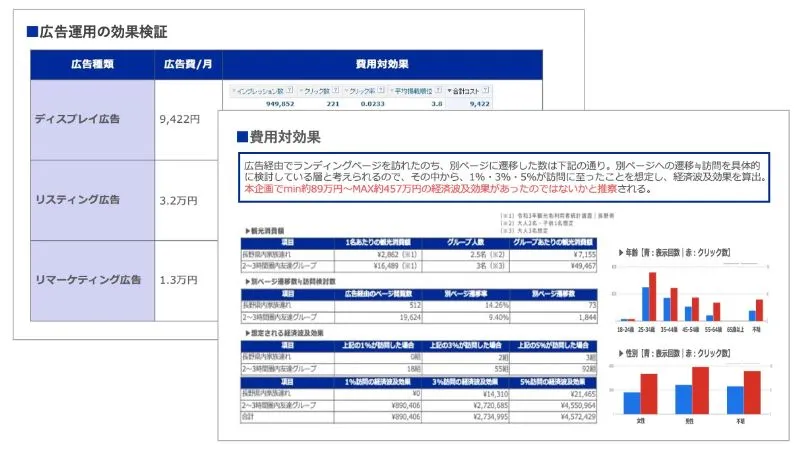Click the 1名あたりの観光消費額 column header
This screenshot has width=800, height=449.
pyautogui.click(x=378, y=242)
